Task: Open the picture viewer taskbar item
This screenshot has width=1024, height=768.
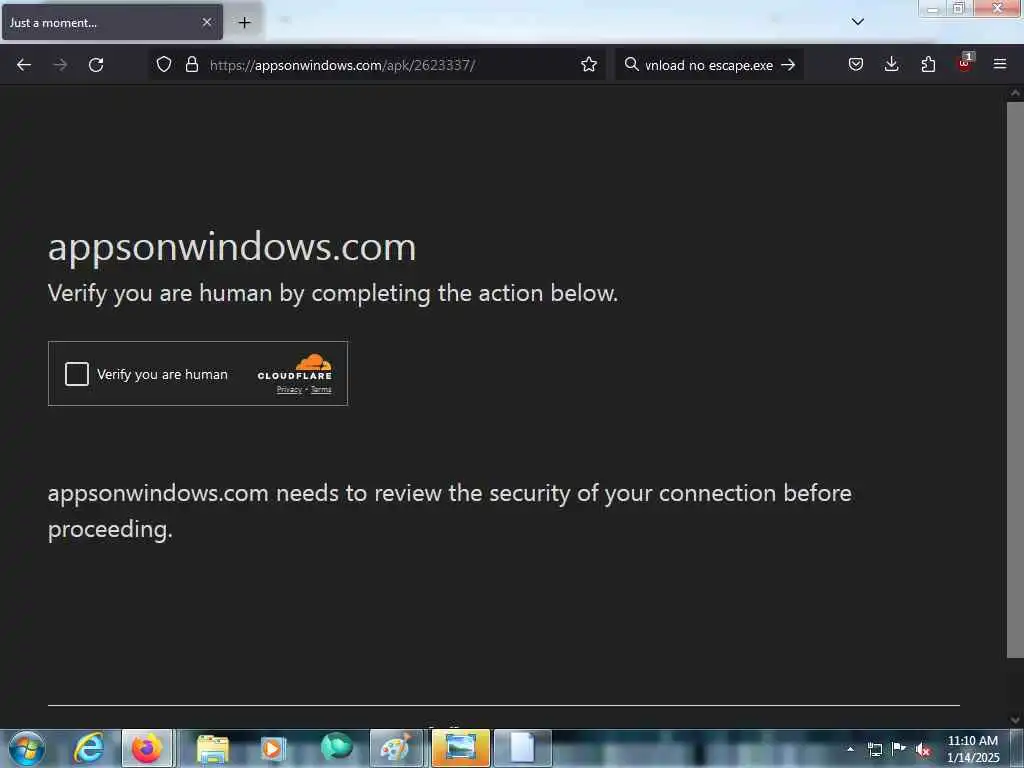Action: click(x=460, y=748)
